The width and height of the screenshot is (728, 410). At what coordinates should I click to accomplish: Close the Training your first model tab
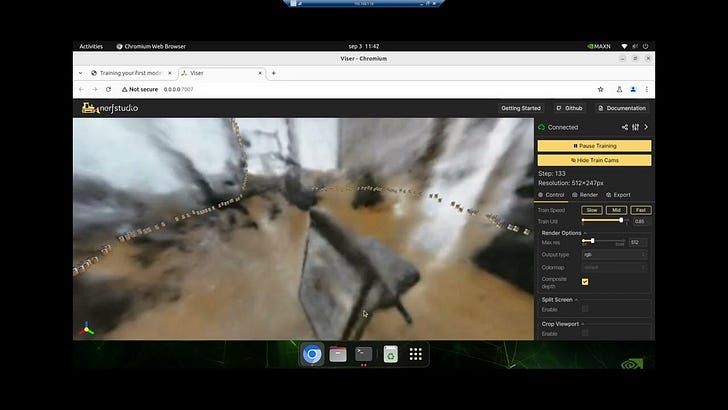[x=169, y=73]
